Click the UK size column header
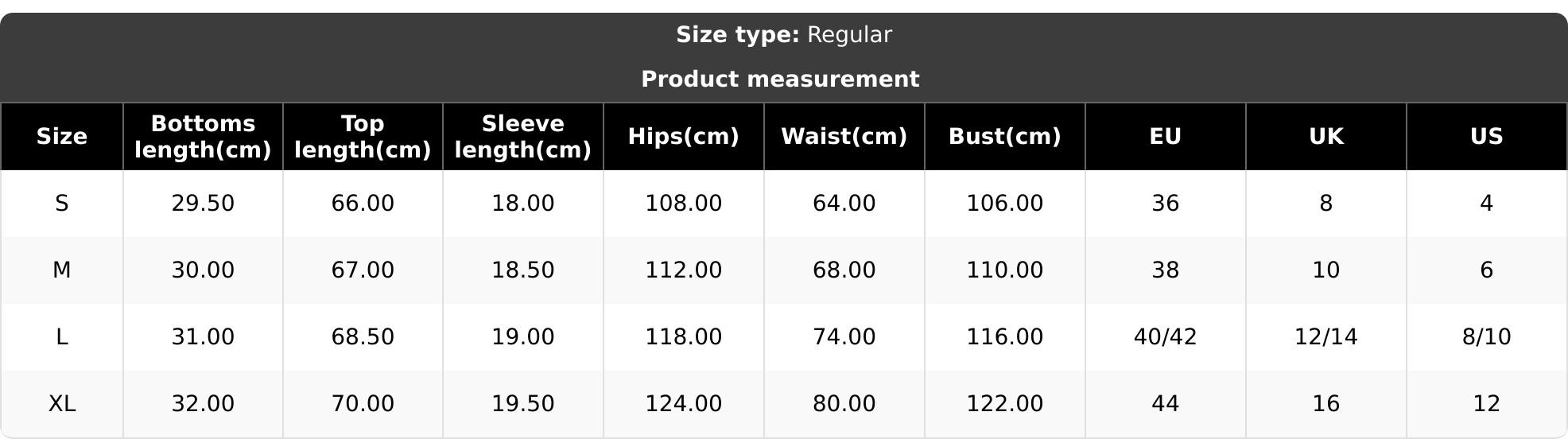 coord(1326,137)
